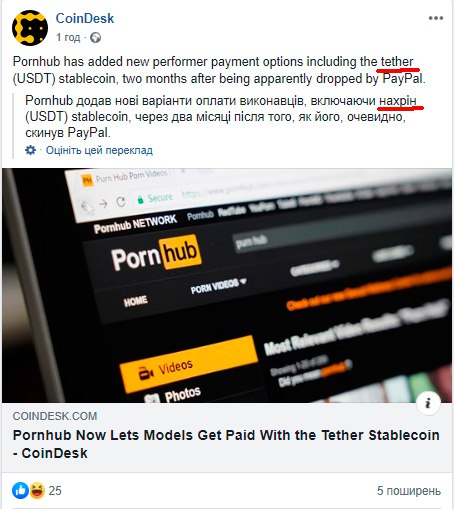
Task: Click the globe public-visibility icon
Action: 95,38
